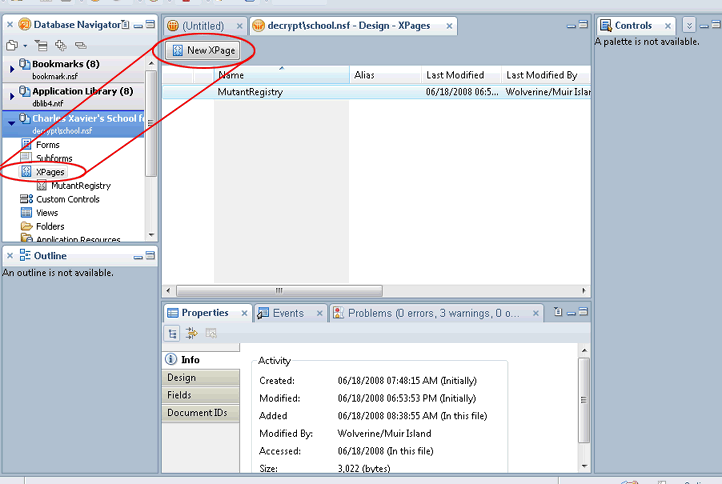This screenshot has width=722, height=484.
Task: Click the Custom Controls icon
Action: point(26,199)
